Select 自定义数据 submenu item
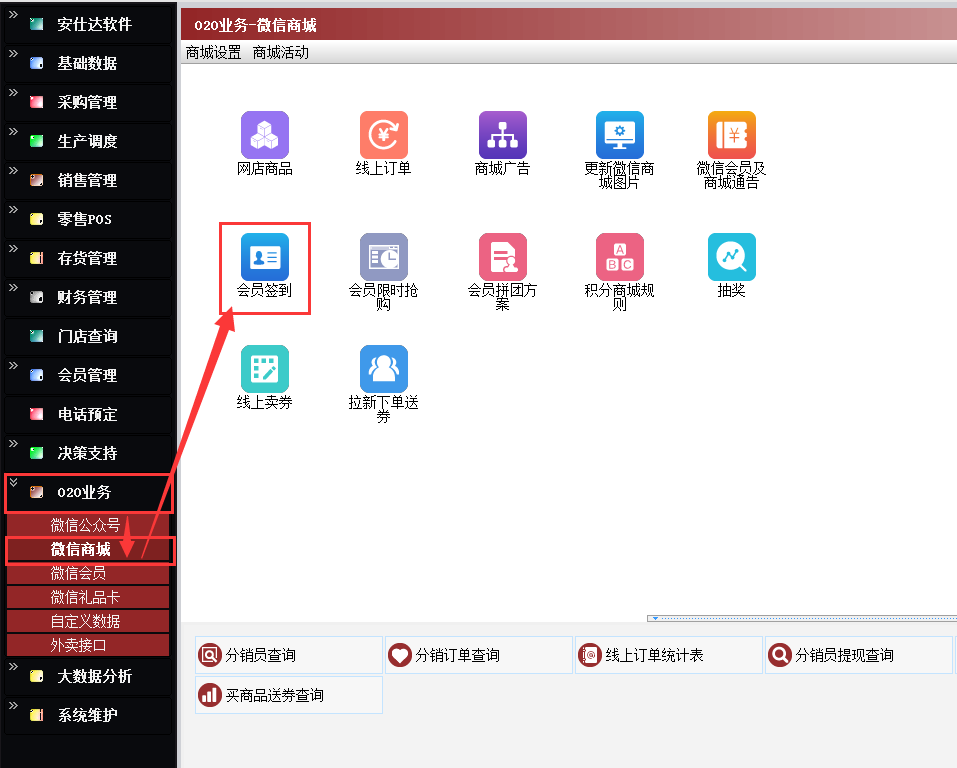 point(88,621)
